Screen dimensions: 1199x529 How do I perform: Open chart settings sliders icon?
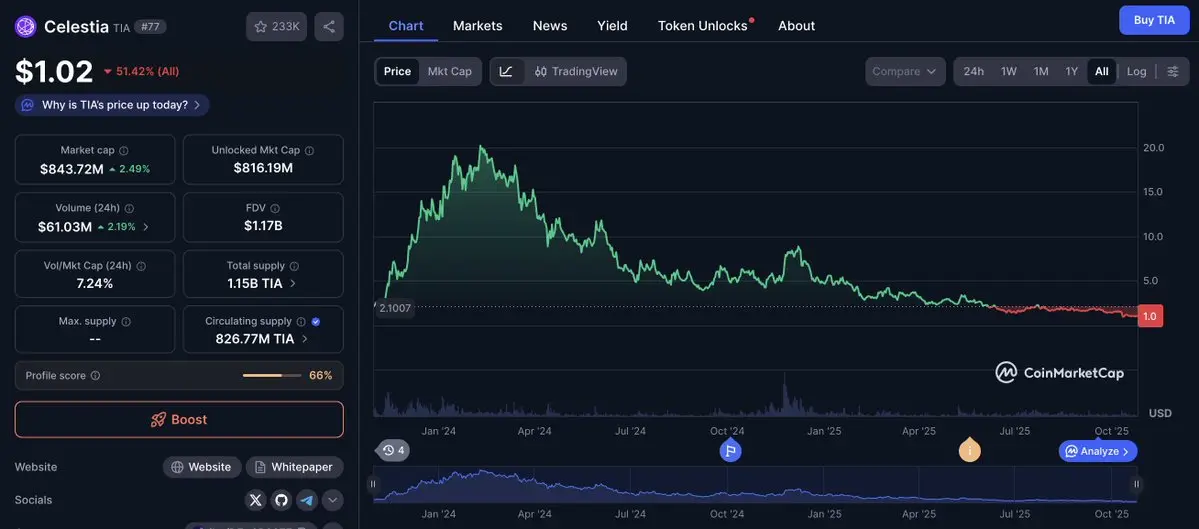click(x=1173, y=71)
